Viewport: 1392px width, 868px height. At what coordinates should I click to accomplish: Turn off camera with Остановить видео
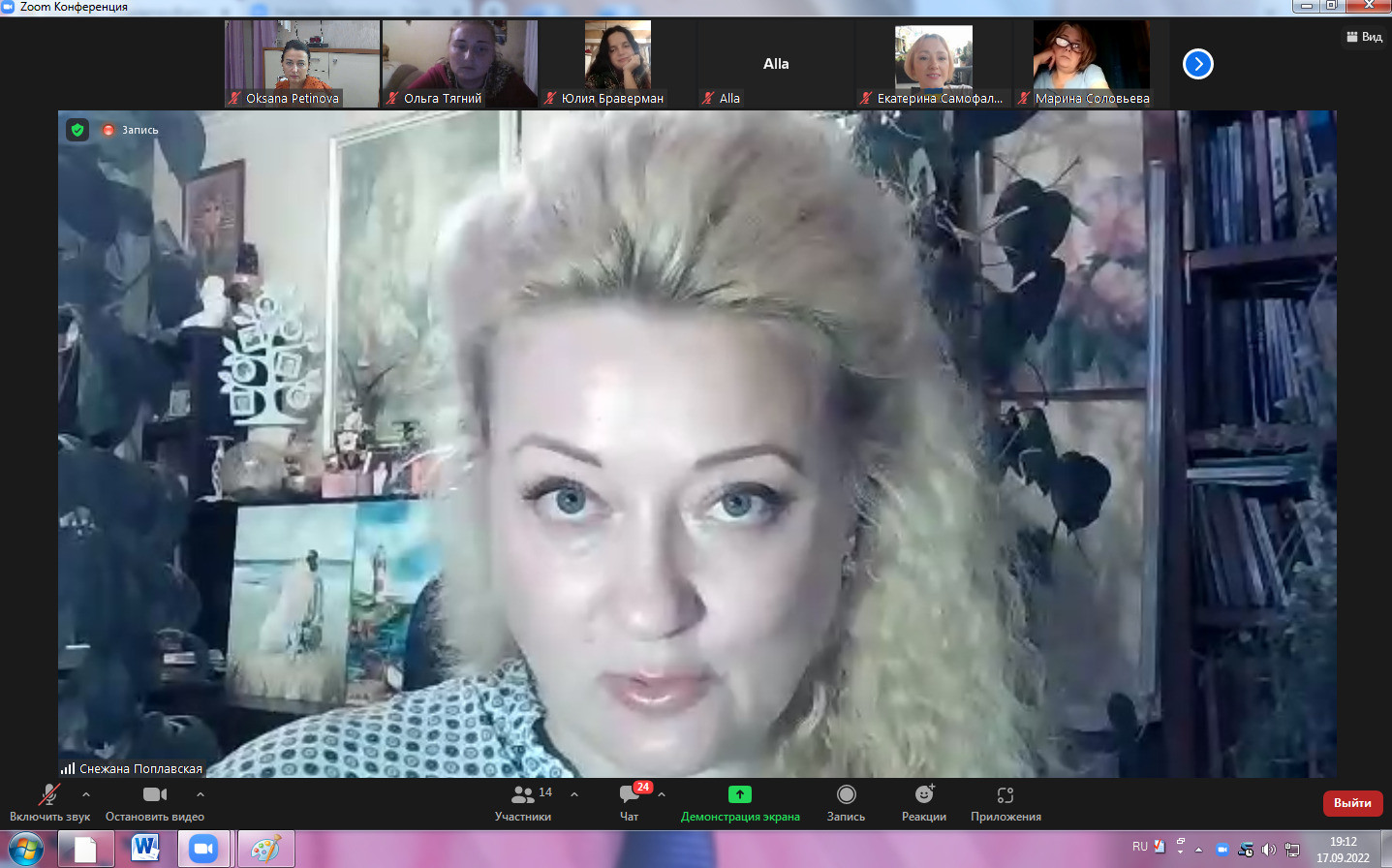tap(155, 803)
